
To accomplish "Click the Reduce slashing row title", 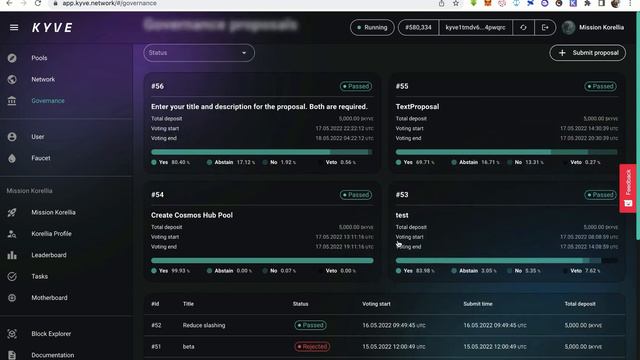I will 204,325.
